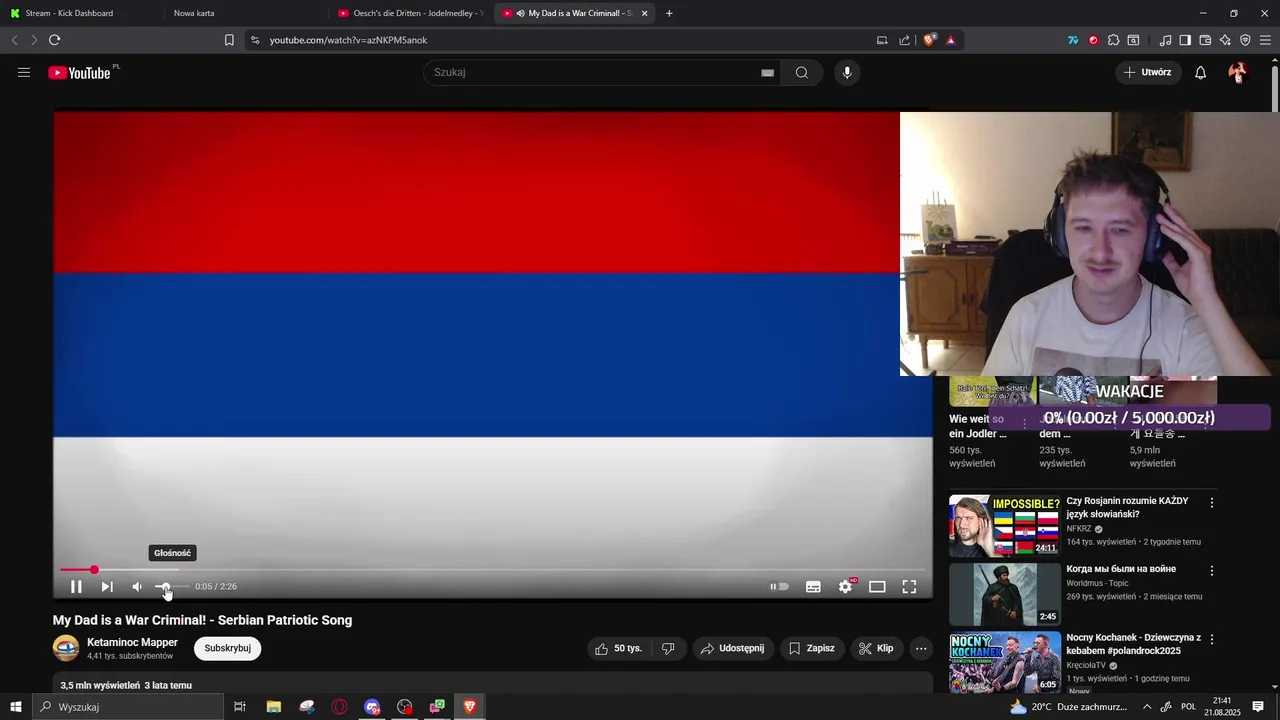
Task: Switch to theater mode
Action: (877, 587)
